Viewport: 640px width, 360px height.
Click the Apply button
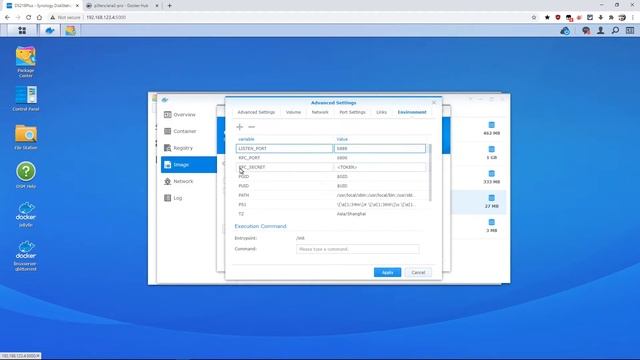387,272
